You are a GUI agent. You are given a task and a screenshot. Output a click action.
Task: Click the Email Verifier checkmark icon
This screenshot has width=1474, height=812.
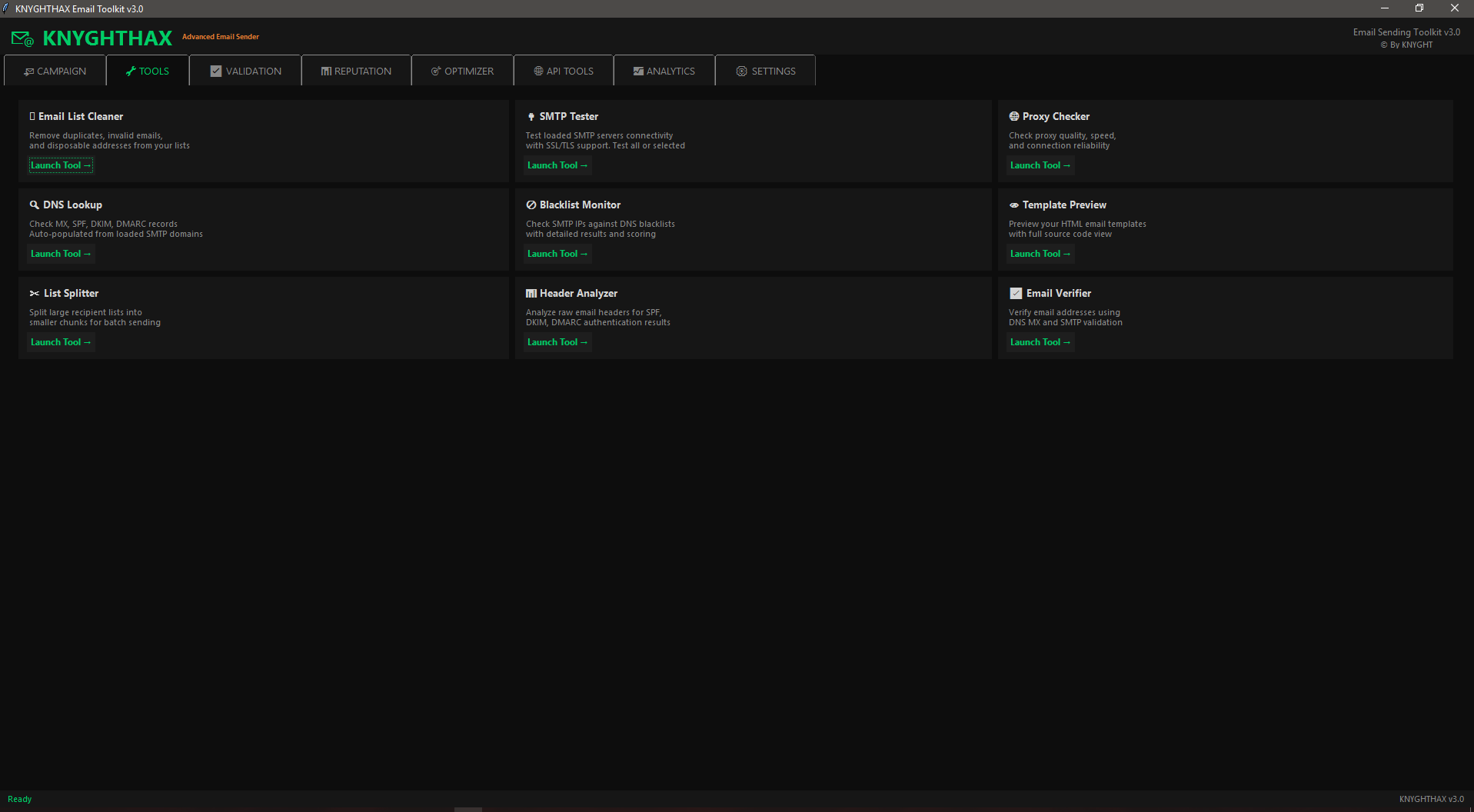1016,293
